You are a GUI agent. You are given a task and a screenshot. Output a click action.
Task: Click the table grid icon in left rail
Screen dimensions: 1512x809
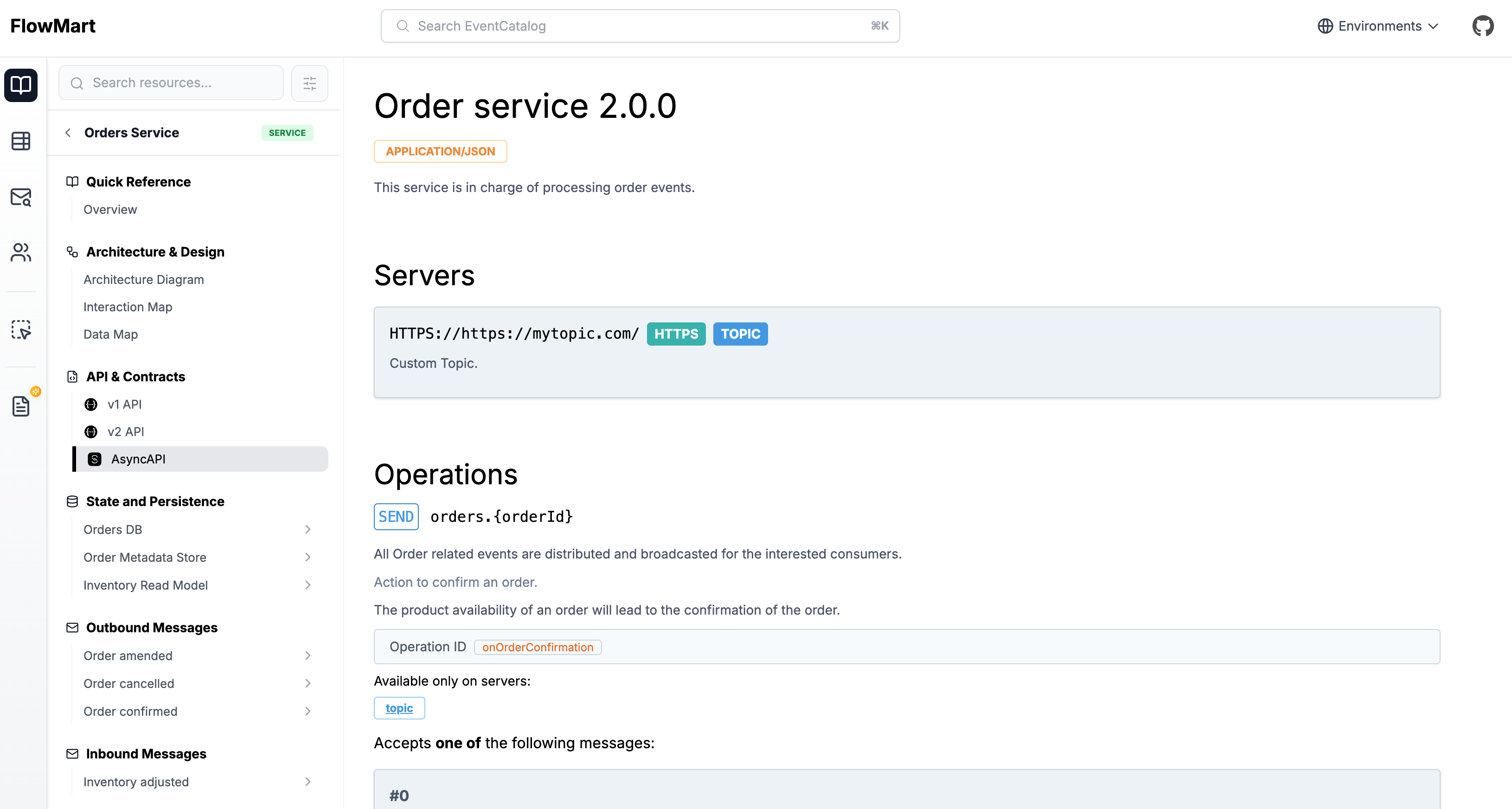(21, 141)
